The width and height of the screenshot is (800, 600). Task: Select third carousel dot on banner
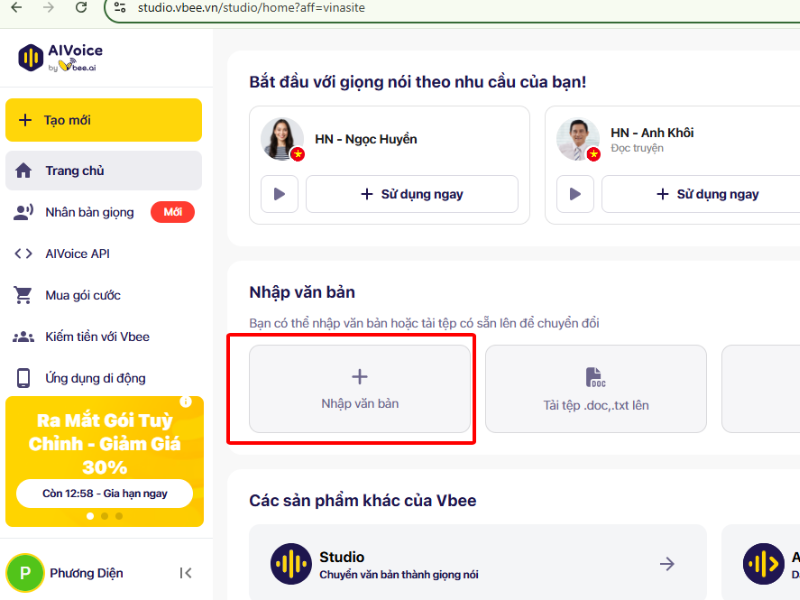(x=119, y=516)
